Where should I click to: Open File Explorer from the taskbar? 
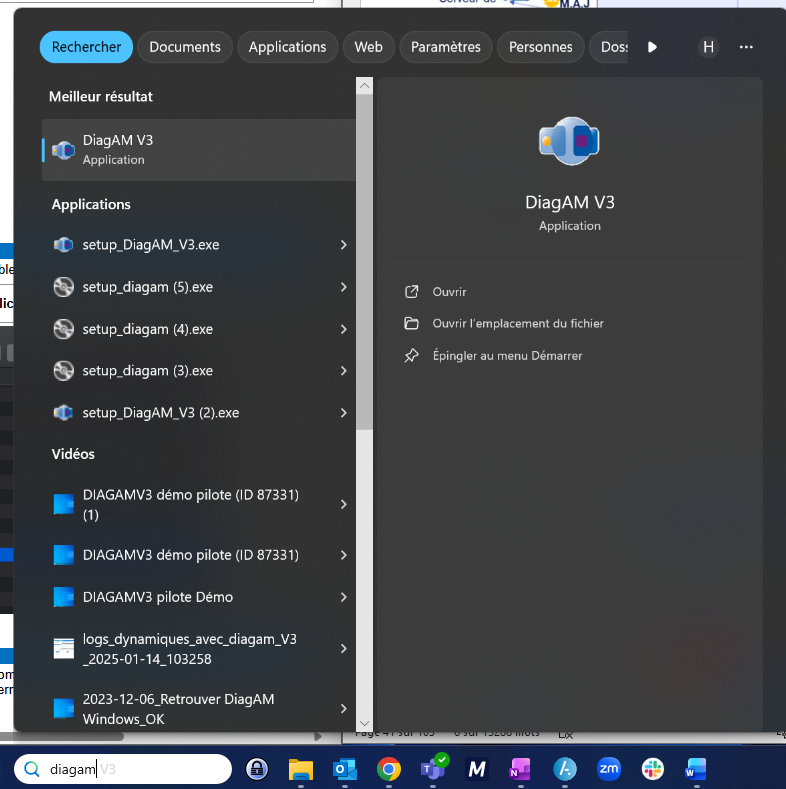click(x=301, y=768)
